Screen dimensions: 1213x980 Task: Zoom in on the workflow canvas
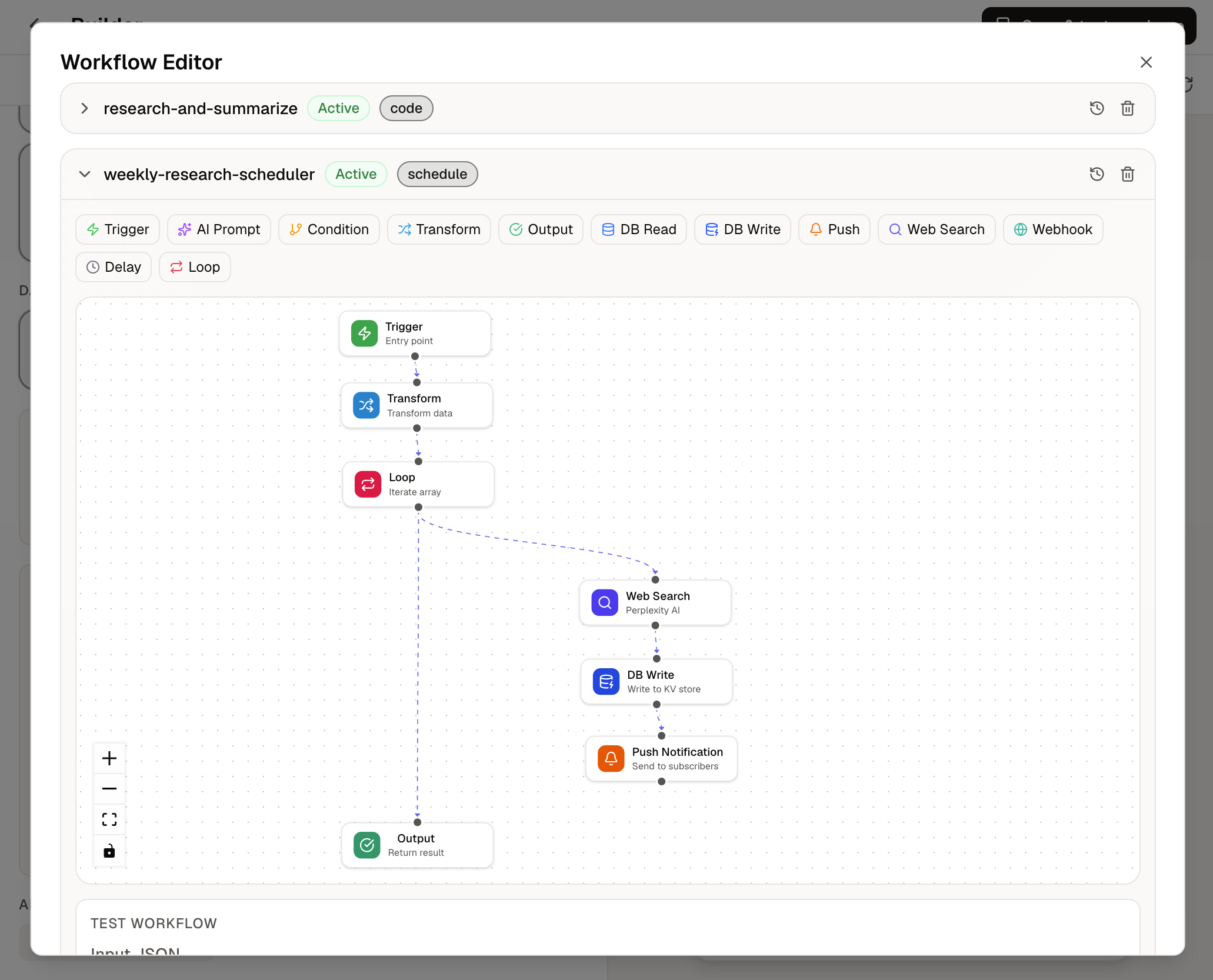click(109, 758)
